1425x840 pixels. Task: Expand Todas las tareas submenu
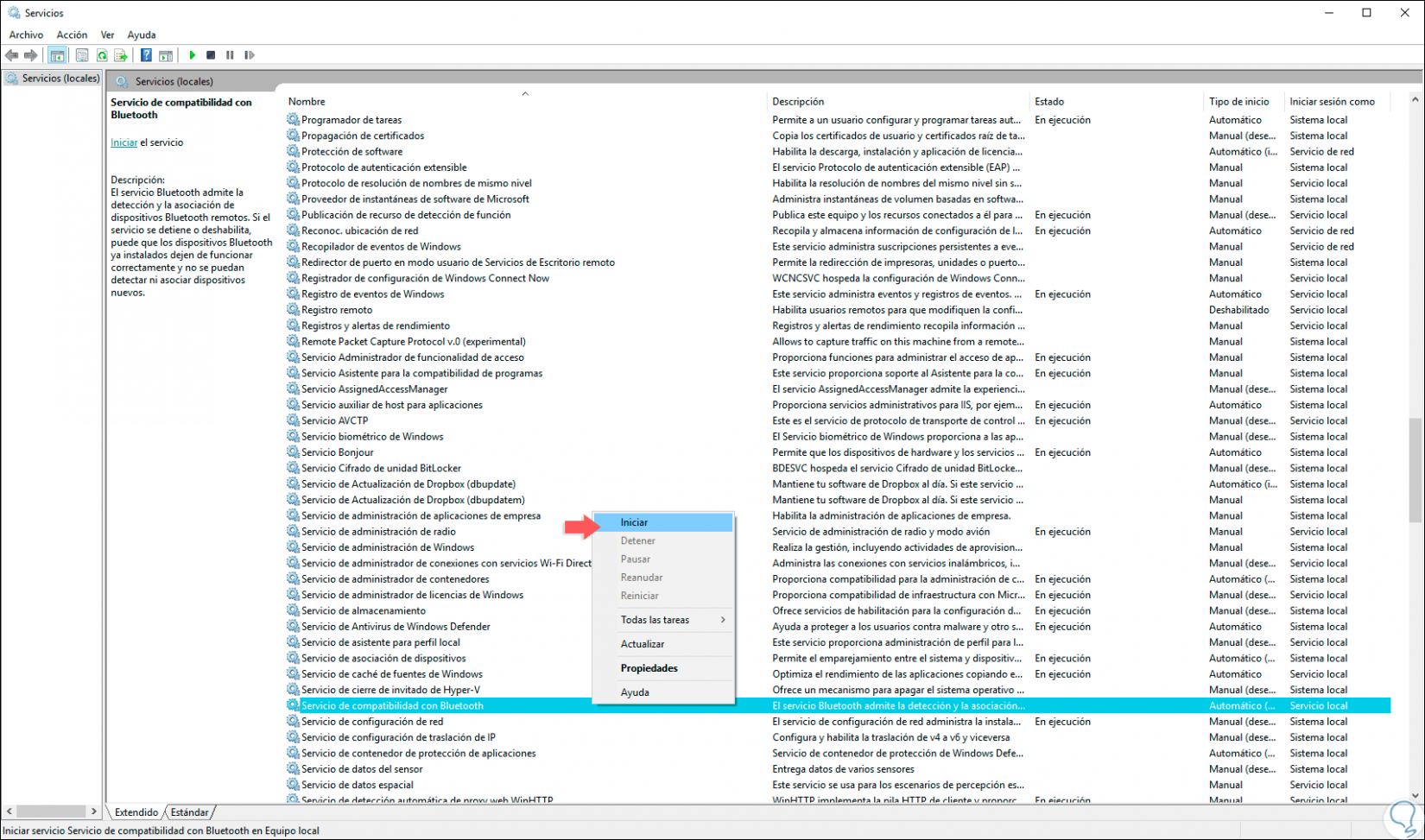(663, 620)
